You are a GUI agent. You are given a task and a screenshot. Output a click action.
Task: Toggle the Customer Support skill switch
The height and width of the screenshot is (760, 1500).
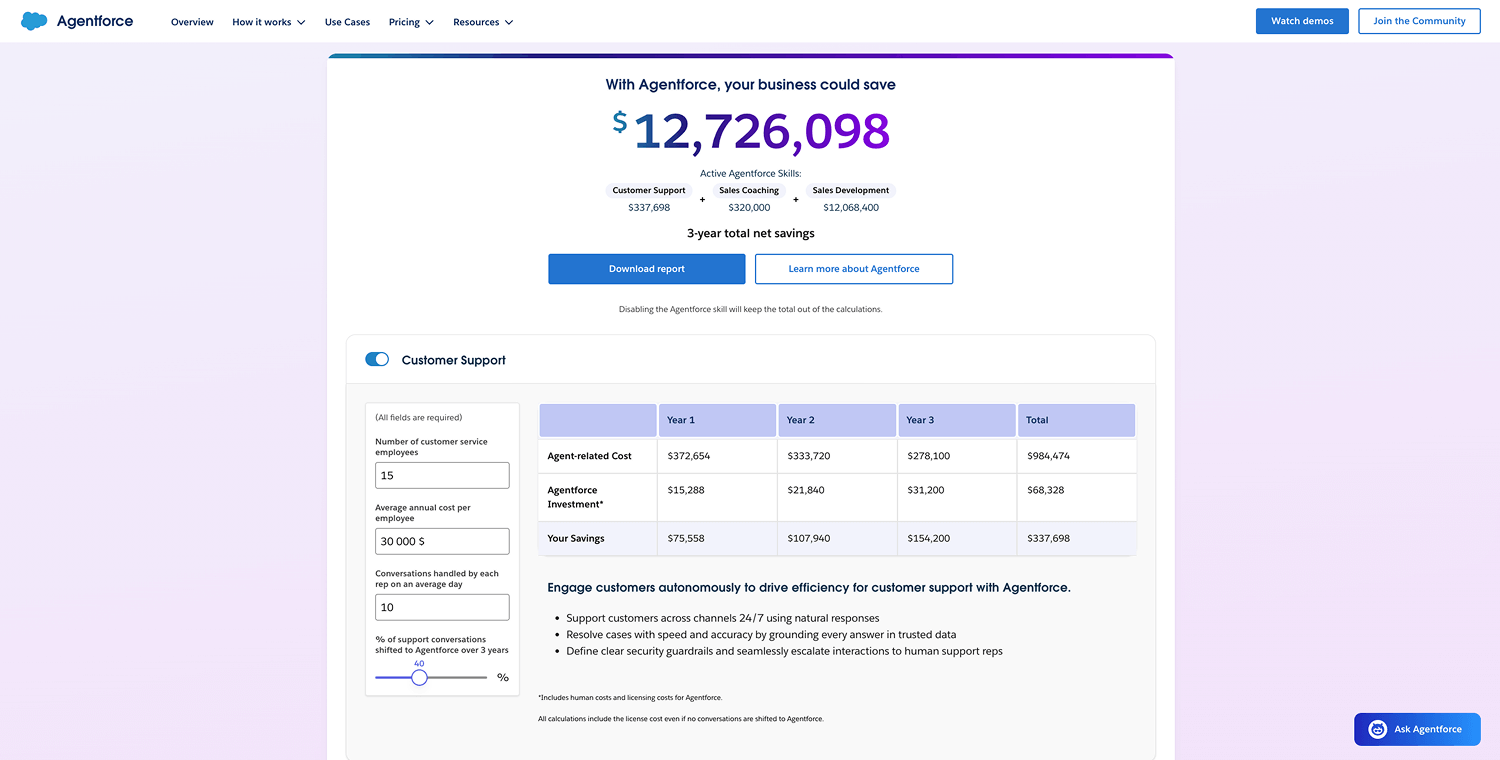tap(377, 359)
